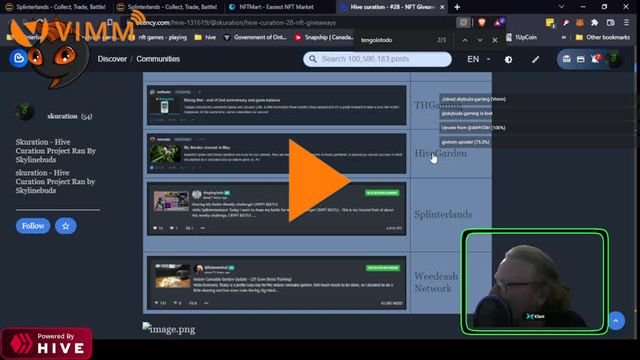This screenshot has width=640, height=360.
Task: Open the hive bookmark folder
Action: [205, 37]
